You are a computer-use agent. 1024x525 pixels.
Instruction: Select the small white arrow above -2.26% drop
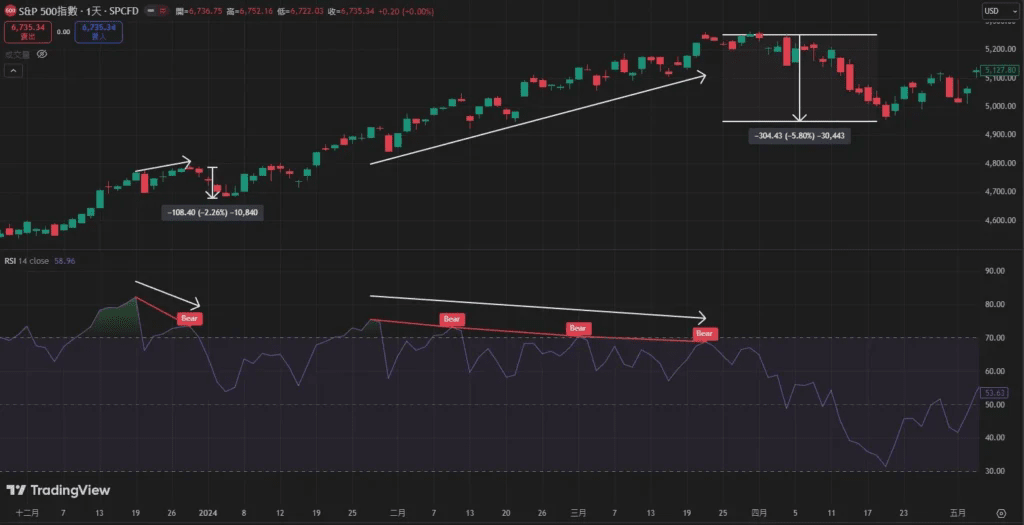point(163,164)
